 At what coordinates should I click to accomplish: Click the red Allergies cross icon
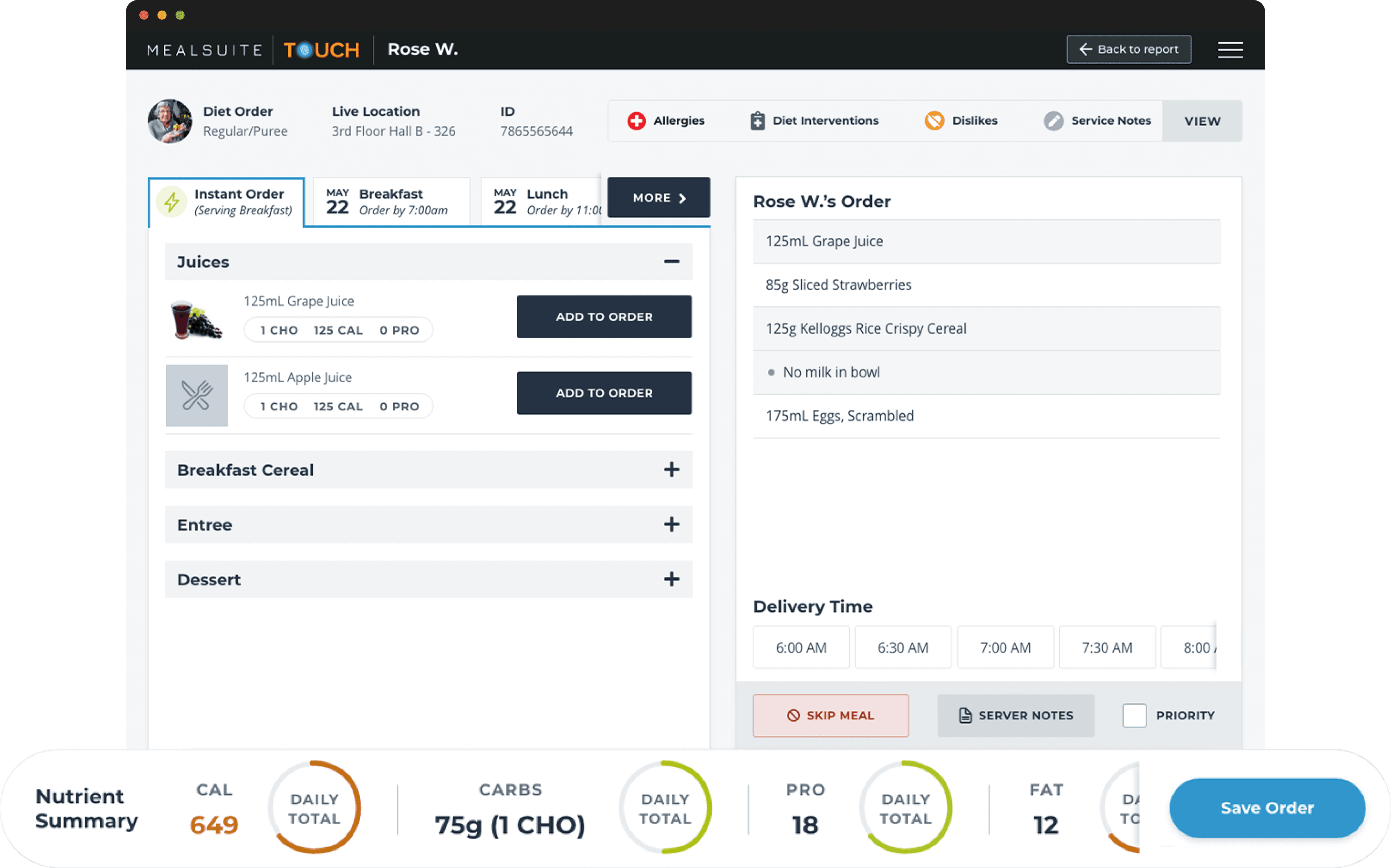pyautogui.click(x=636, y=121)
